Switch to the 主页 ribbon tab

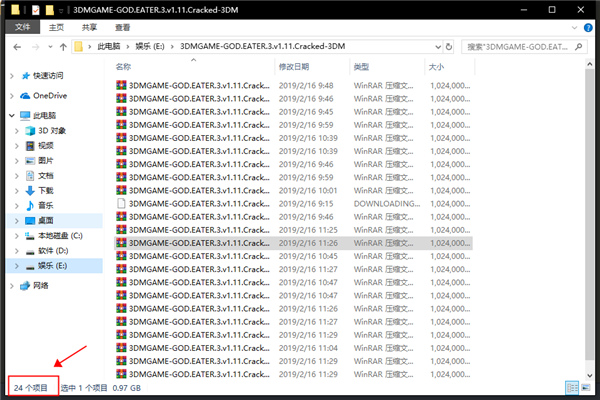[x=56, y=27]
